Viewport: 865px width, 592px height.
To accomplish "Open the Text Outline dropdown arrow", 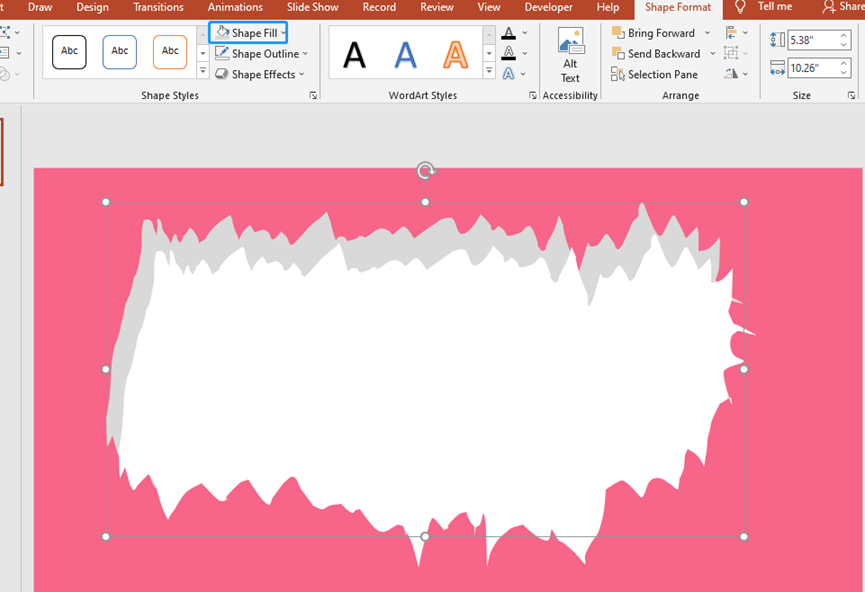I will (525, 54).
